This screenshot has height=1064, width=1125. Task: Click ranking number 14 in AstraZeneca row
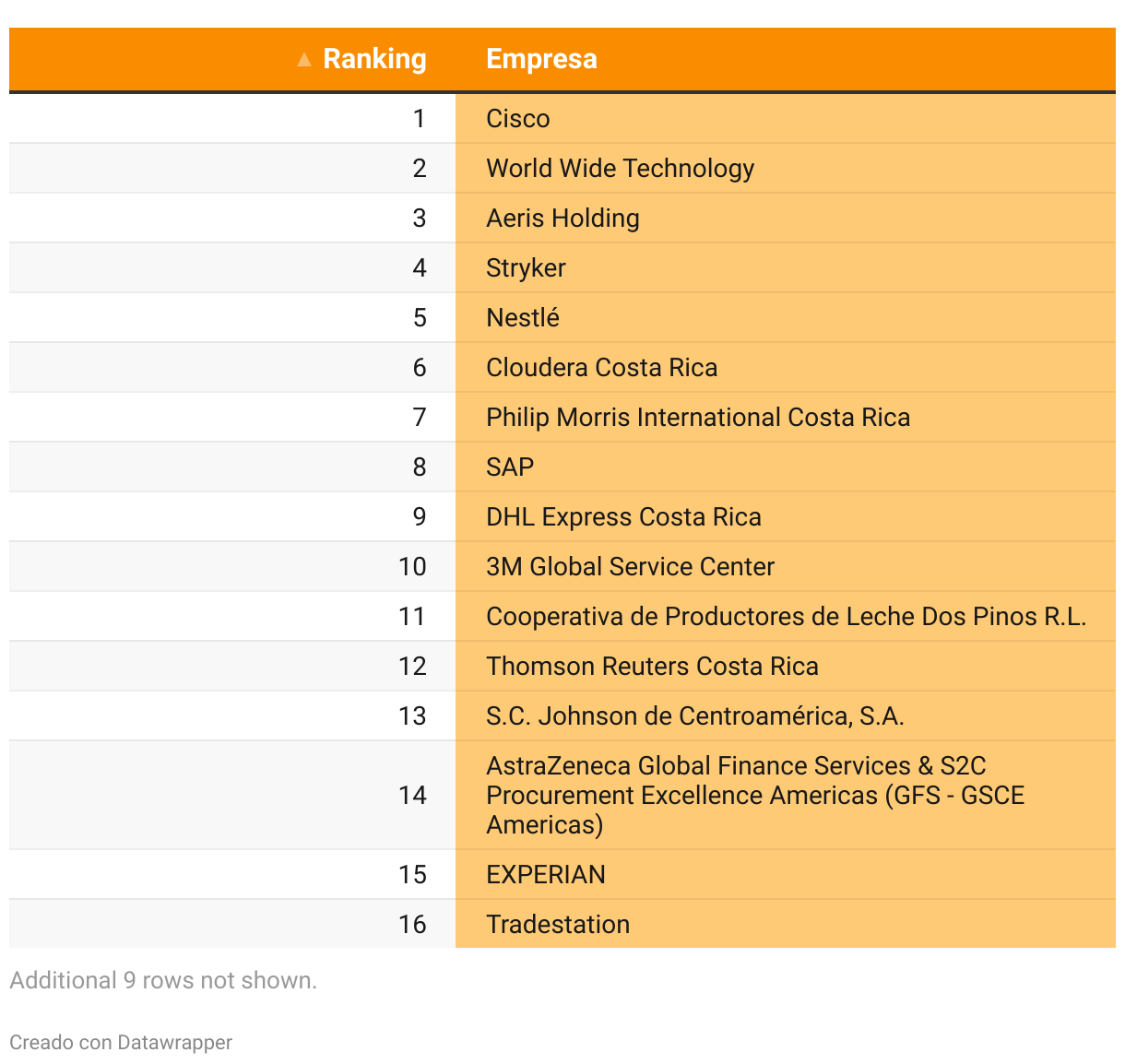click(x=412, y=795)
